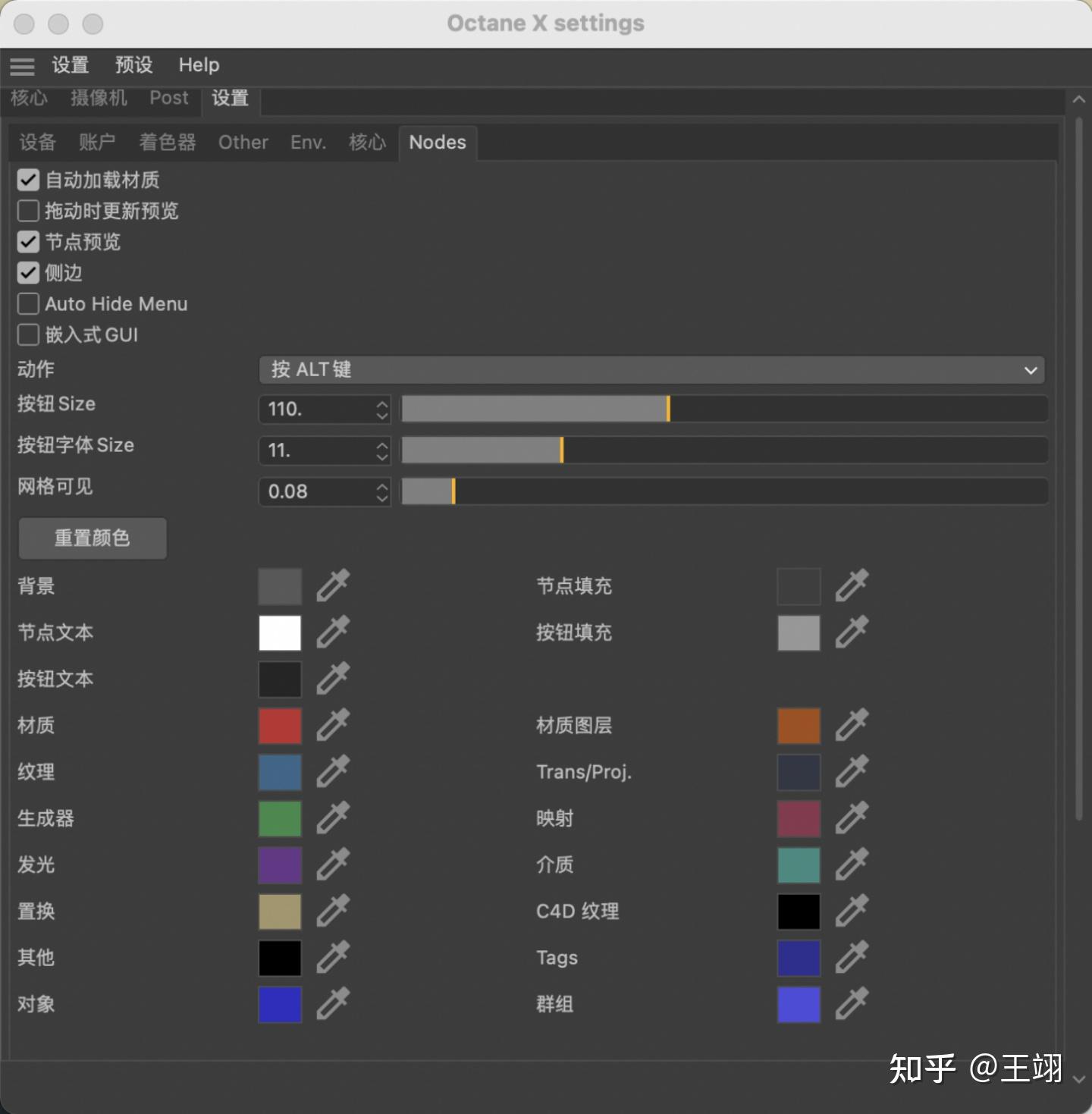Open the tan 置换 color swatch

pos(280,912)
